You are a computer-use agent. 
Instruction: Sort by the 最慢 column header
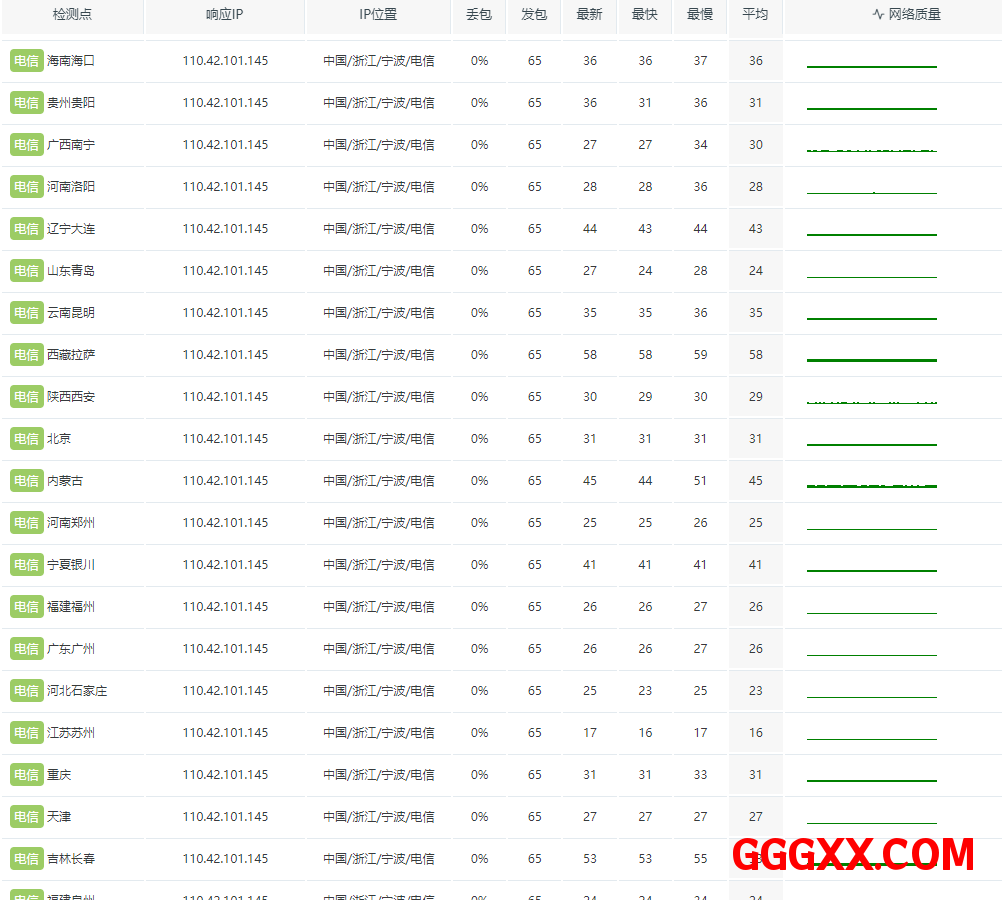700,15
